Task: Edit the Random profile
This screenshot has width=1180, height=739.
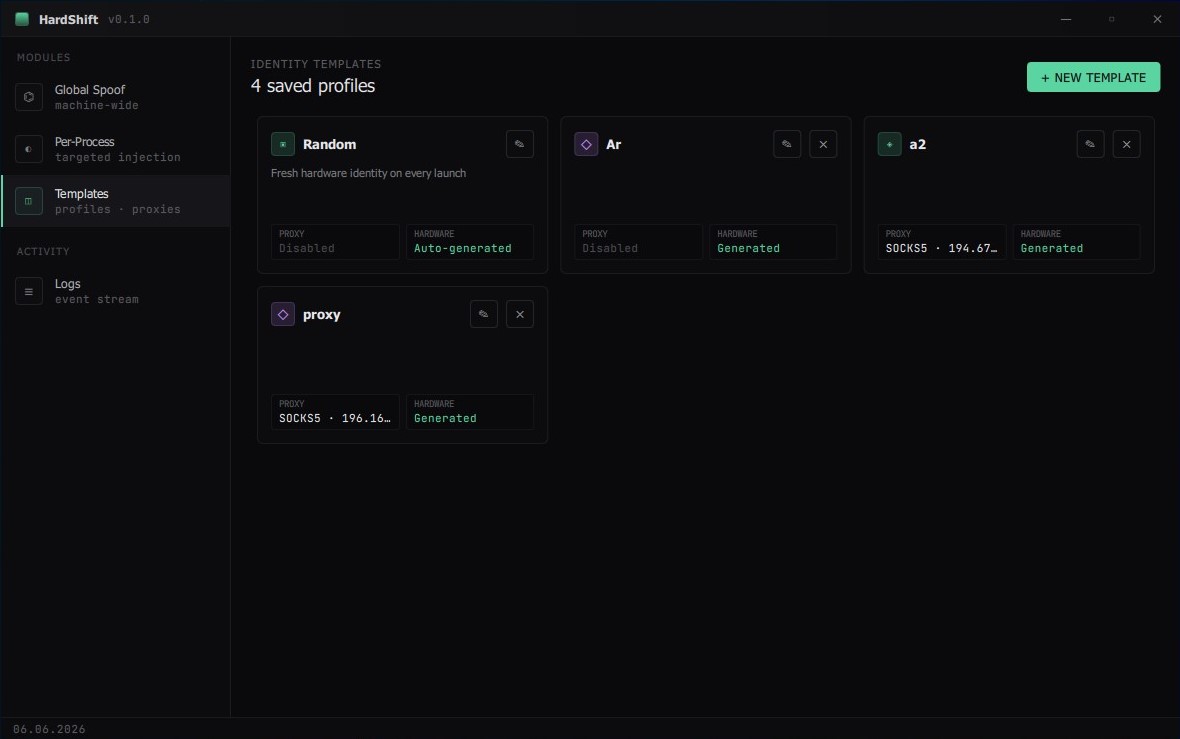Action: point(519,144)
